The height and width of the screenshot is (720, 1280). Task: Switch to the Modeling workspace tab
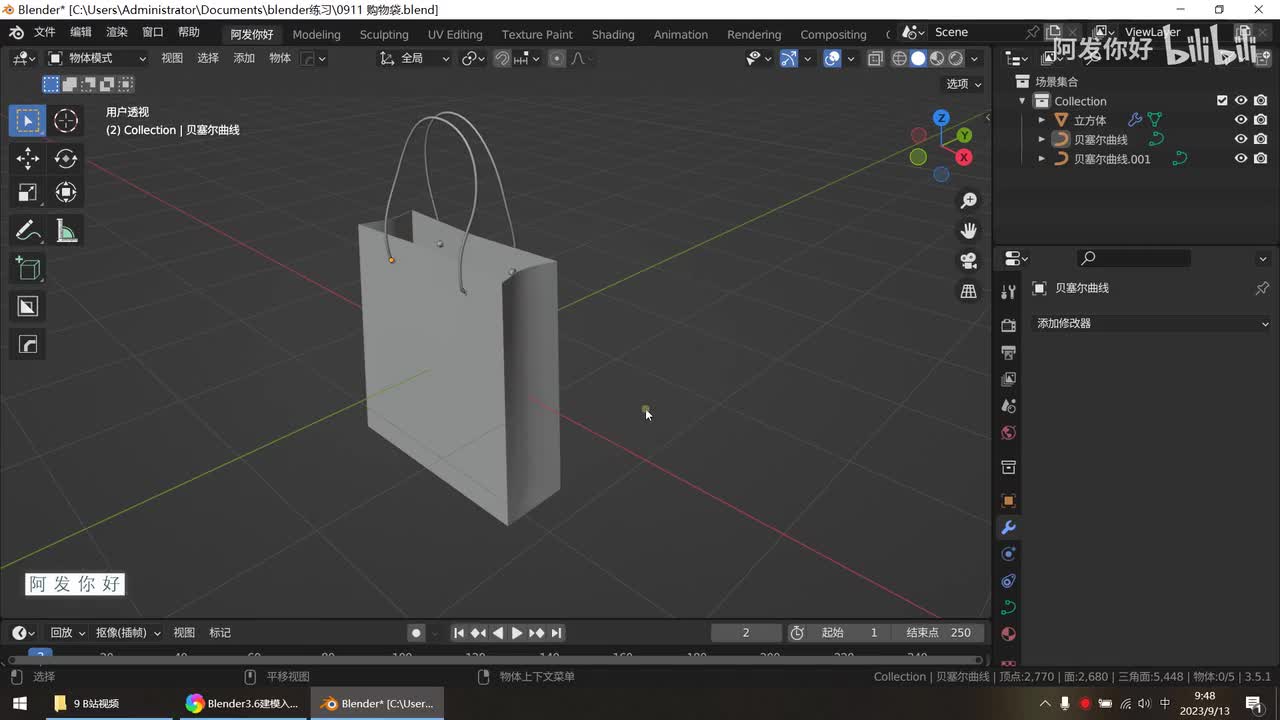click(316, 34)
